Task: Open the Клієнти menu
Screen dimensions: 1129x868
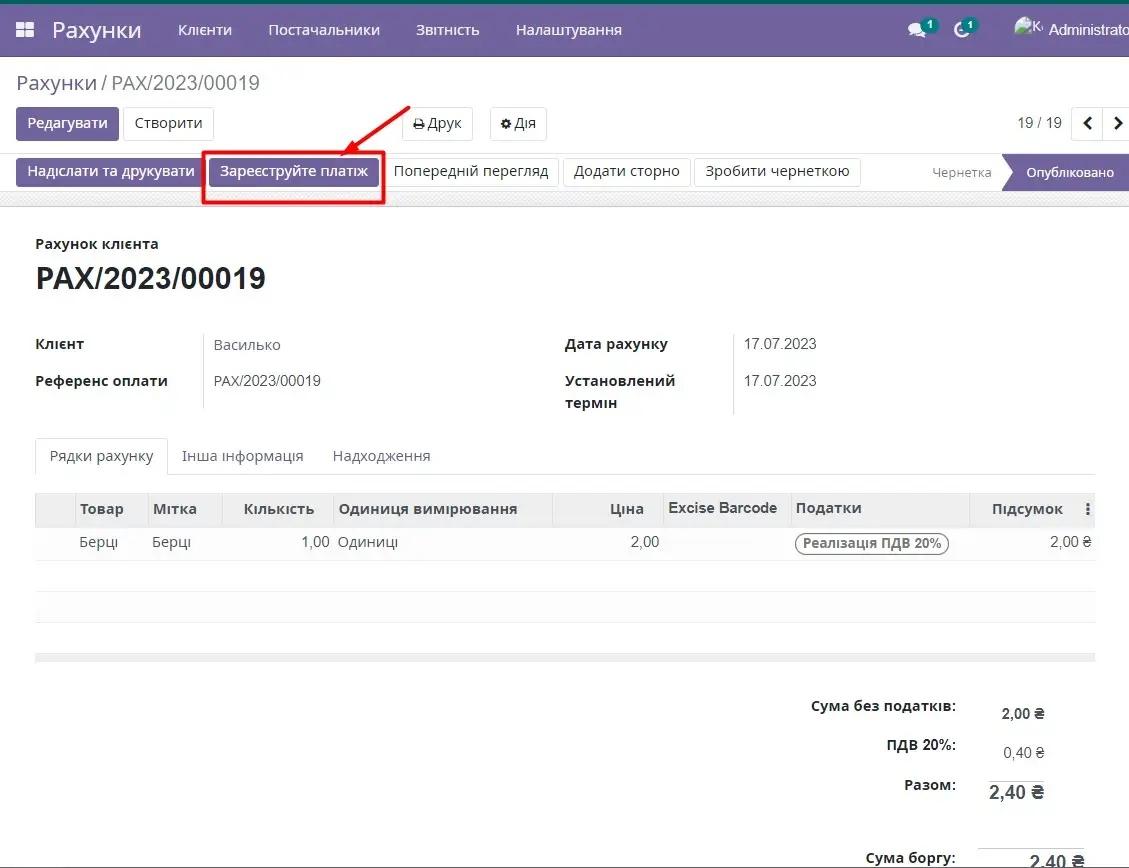Action: [x=205, y=30]
